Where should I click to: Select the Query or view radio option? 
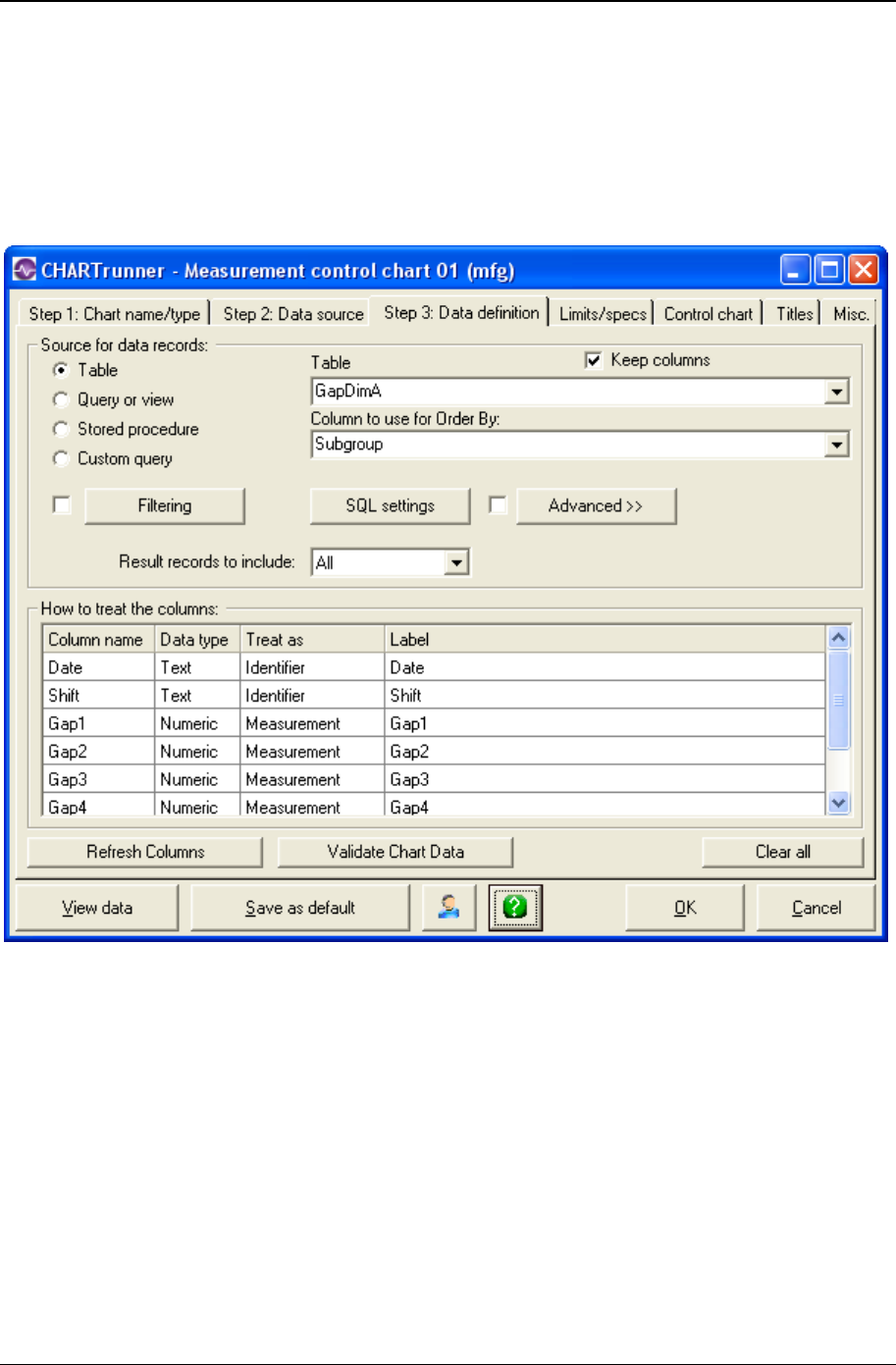point(61,399)
